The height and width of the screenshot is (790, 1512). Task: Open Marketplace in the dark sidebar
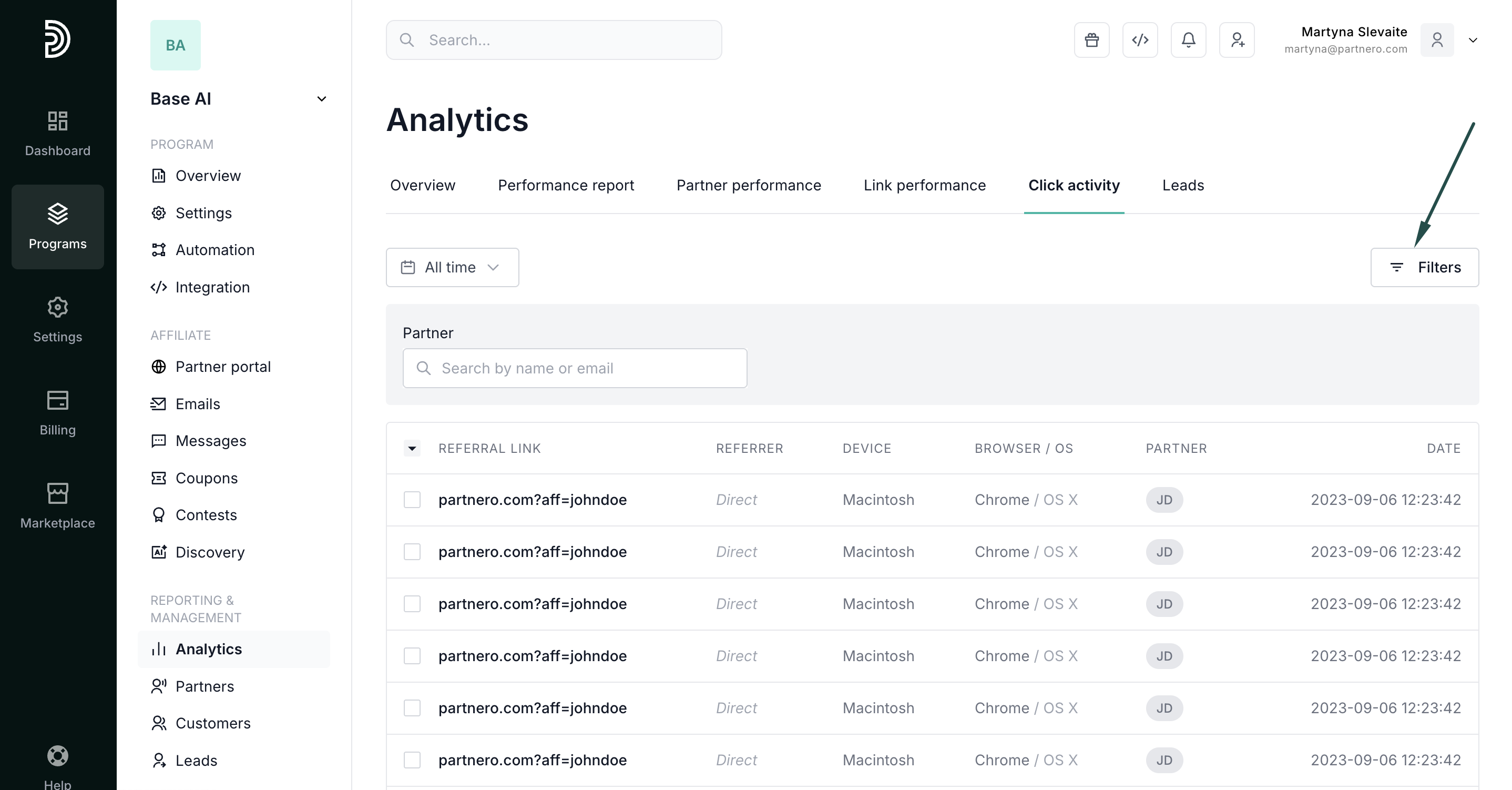(x=57, y=506)
